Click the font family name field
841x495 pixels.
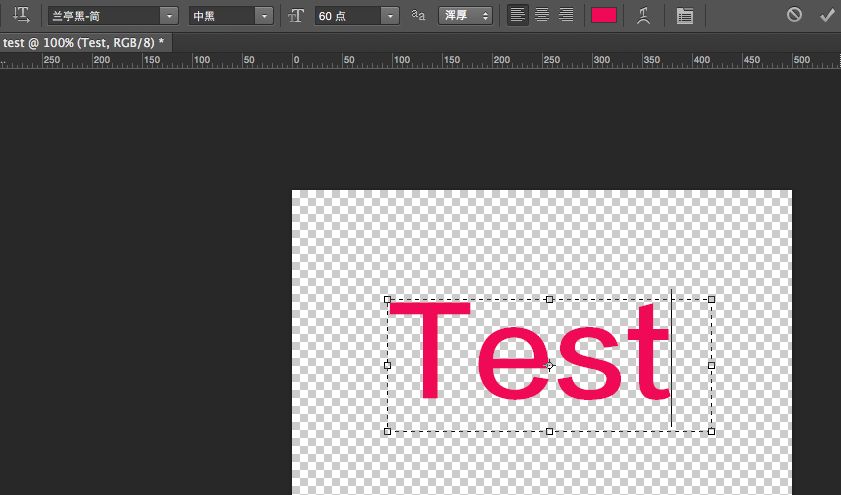pos(104,16)
